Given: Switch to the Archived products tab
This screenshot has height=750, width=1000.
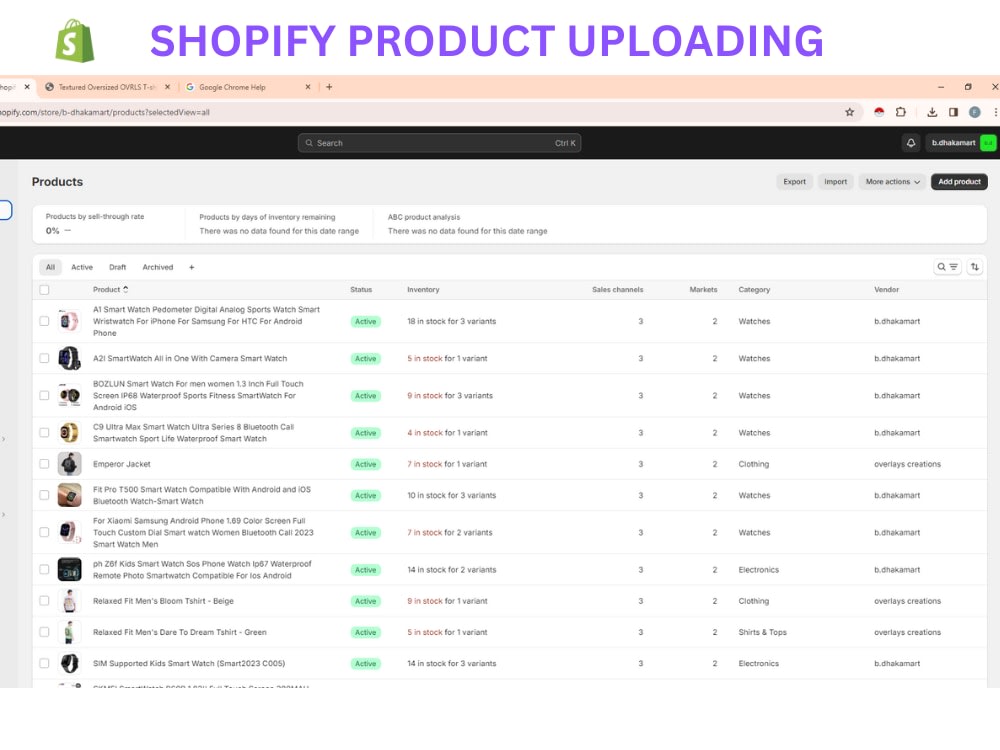Looking at the screenshot, I should click(x=158, y=267).
